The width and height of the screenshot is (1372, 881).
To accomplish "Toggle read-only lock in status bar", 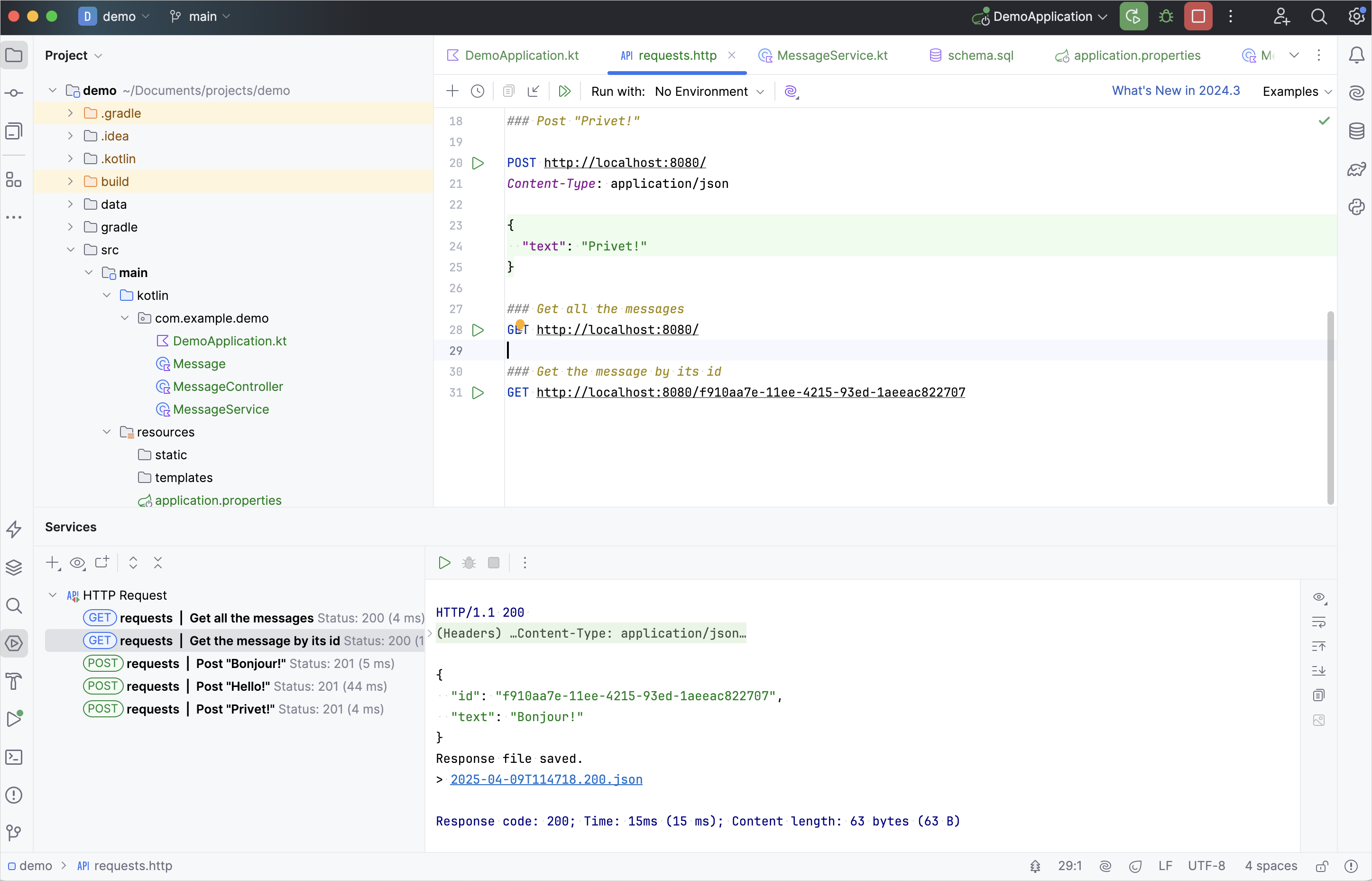I will pos(1322,865).
